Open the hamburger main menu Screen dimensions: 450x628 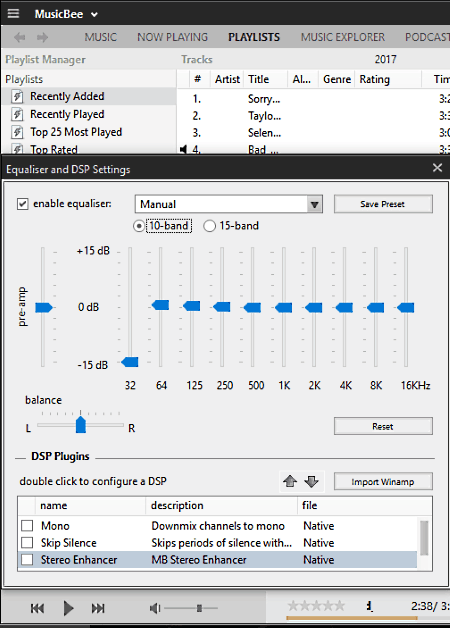coord(13,14)
